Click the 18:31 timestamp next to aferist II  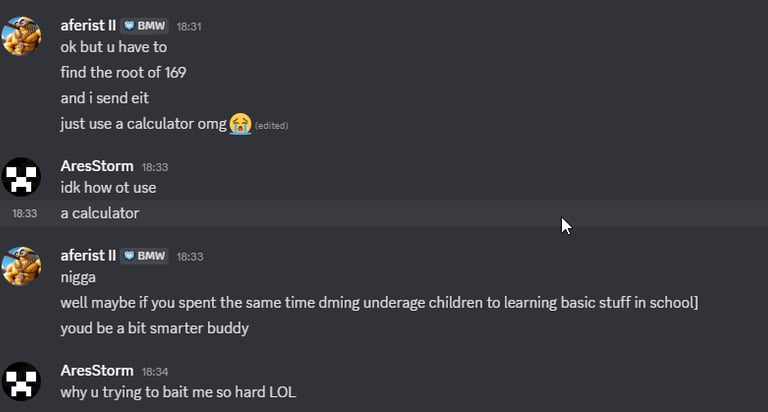189,26
